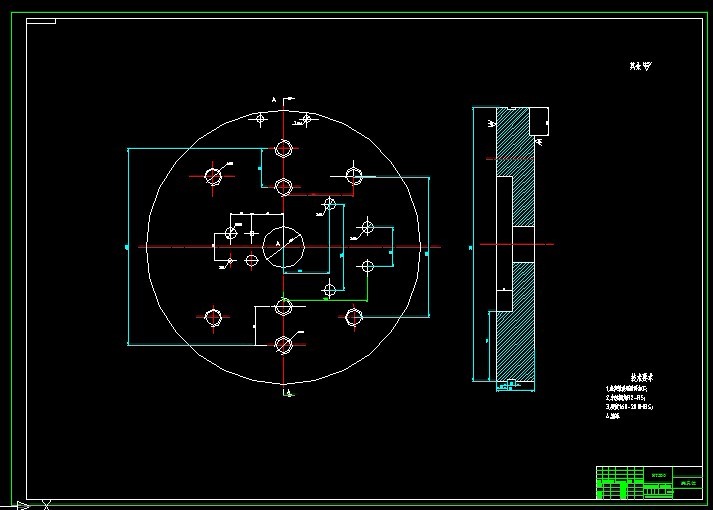Select the green leader dimension line
This screenshot has height=510, width=713.
(326, 300)
